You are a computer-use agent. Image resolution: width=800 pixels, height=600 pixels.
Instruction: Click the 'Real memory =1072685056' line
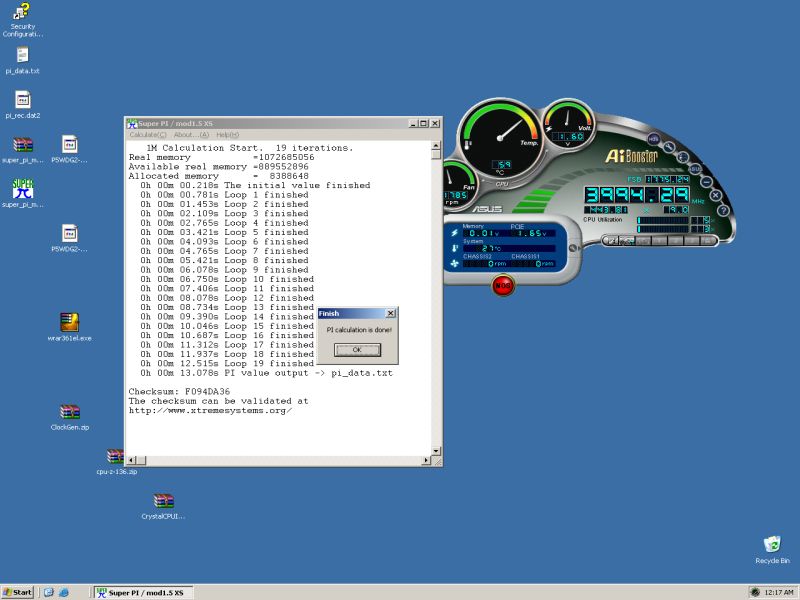[221, 157]
